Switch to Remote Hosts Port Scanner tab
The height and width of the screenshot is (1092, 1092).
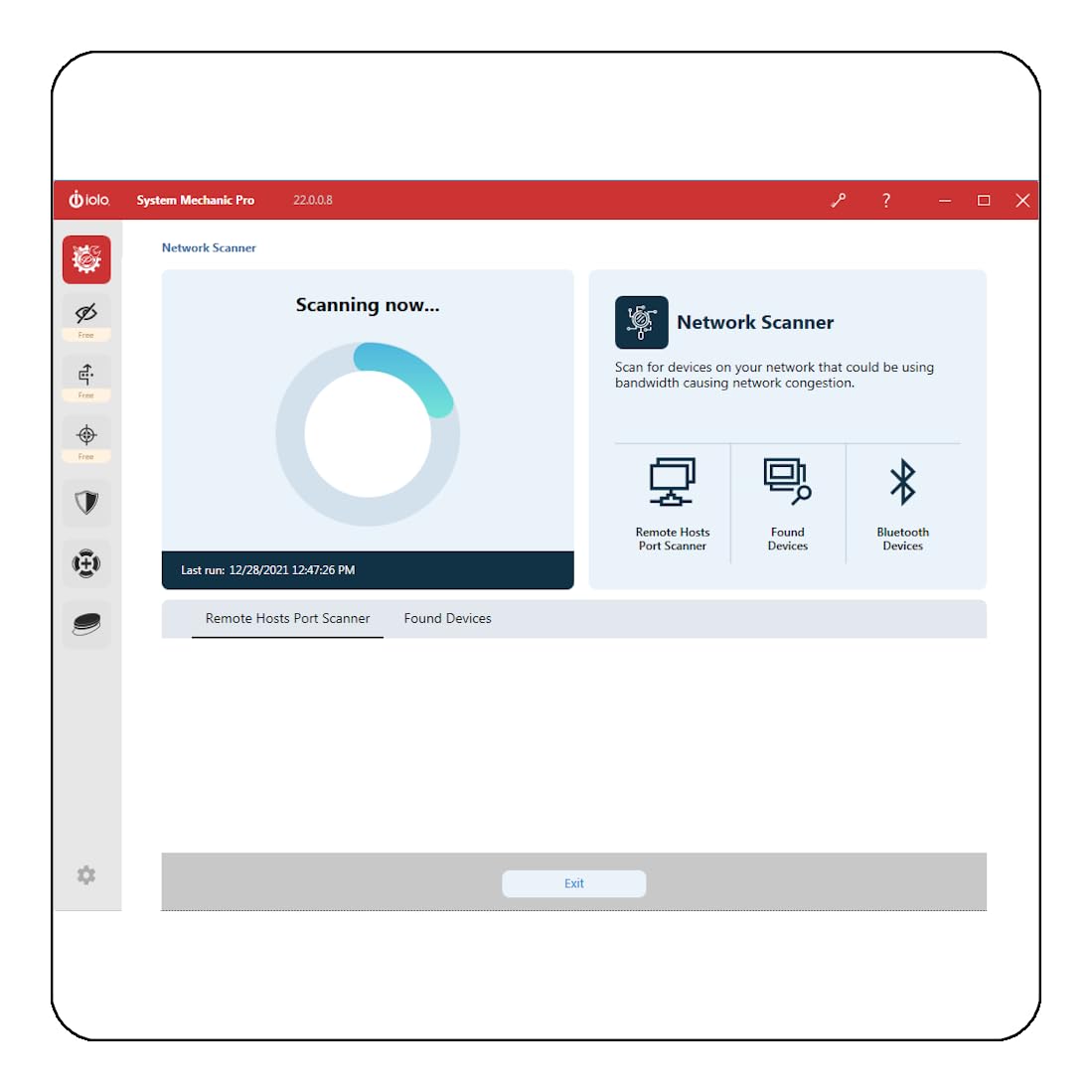(x=287, y=618)
